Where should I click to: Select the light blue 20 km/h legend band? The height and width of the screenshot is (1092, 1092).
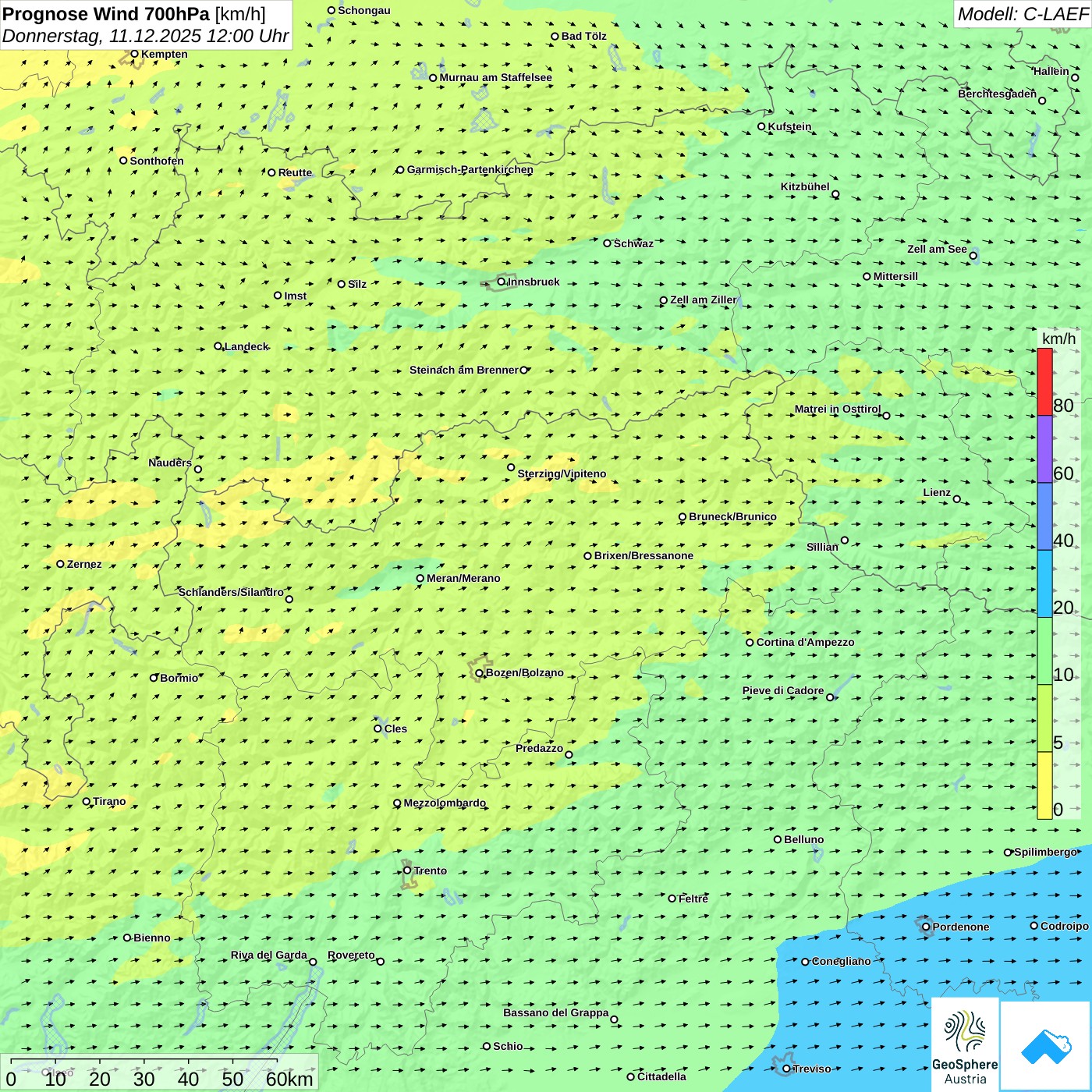(1044, 583)
